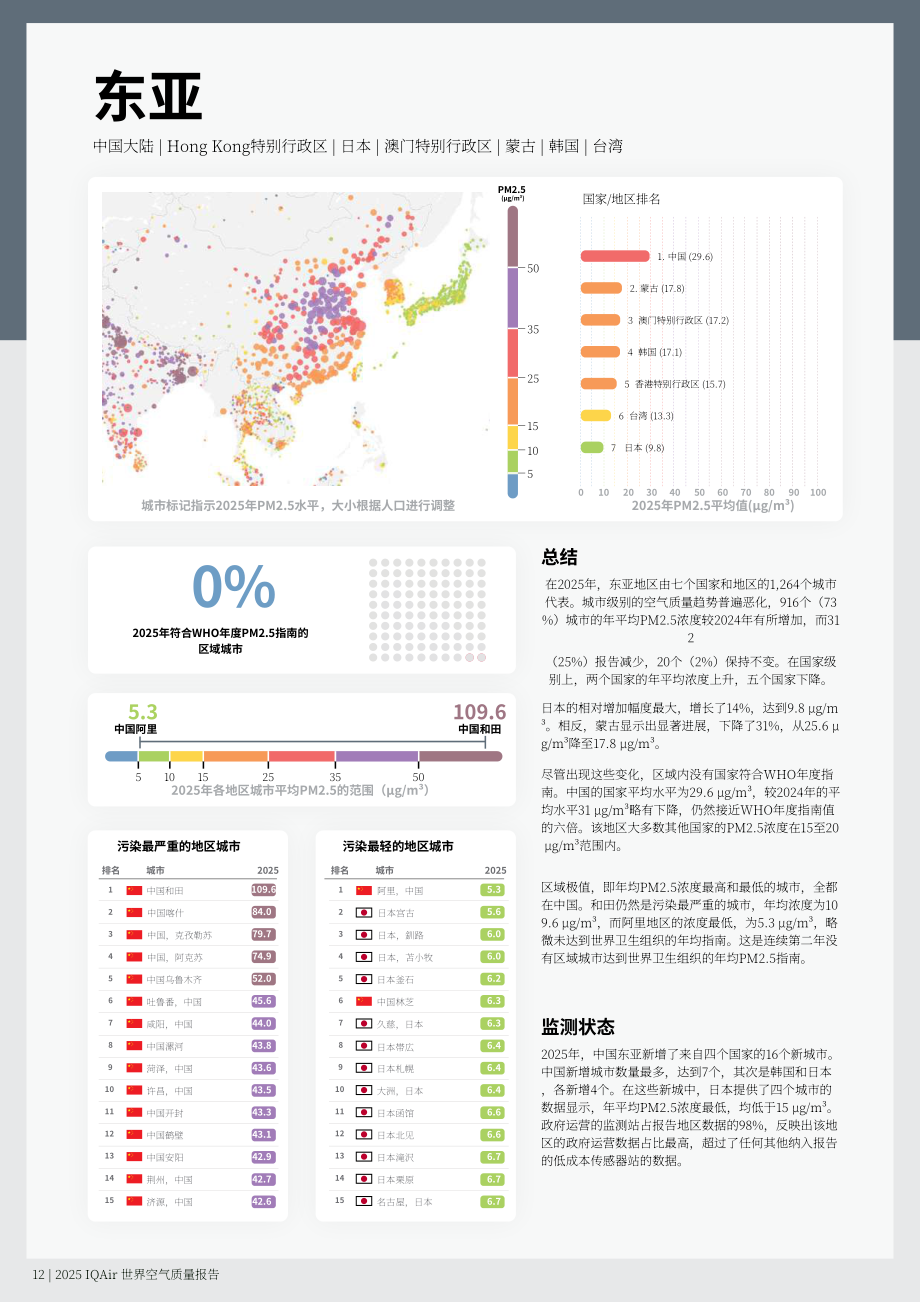Click the 国家/地区排名 chart heading
The height and width of the screenshot is (1302, 920).
(622, 199)
